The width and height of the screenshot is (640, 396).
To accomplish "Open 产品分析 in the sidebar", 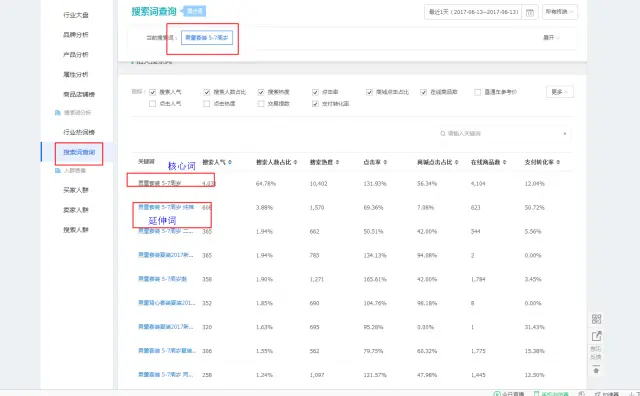I will pyautogui.click(x=76, y=55).
